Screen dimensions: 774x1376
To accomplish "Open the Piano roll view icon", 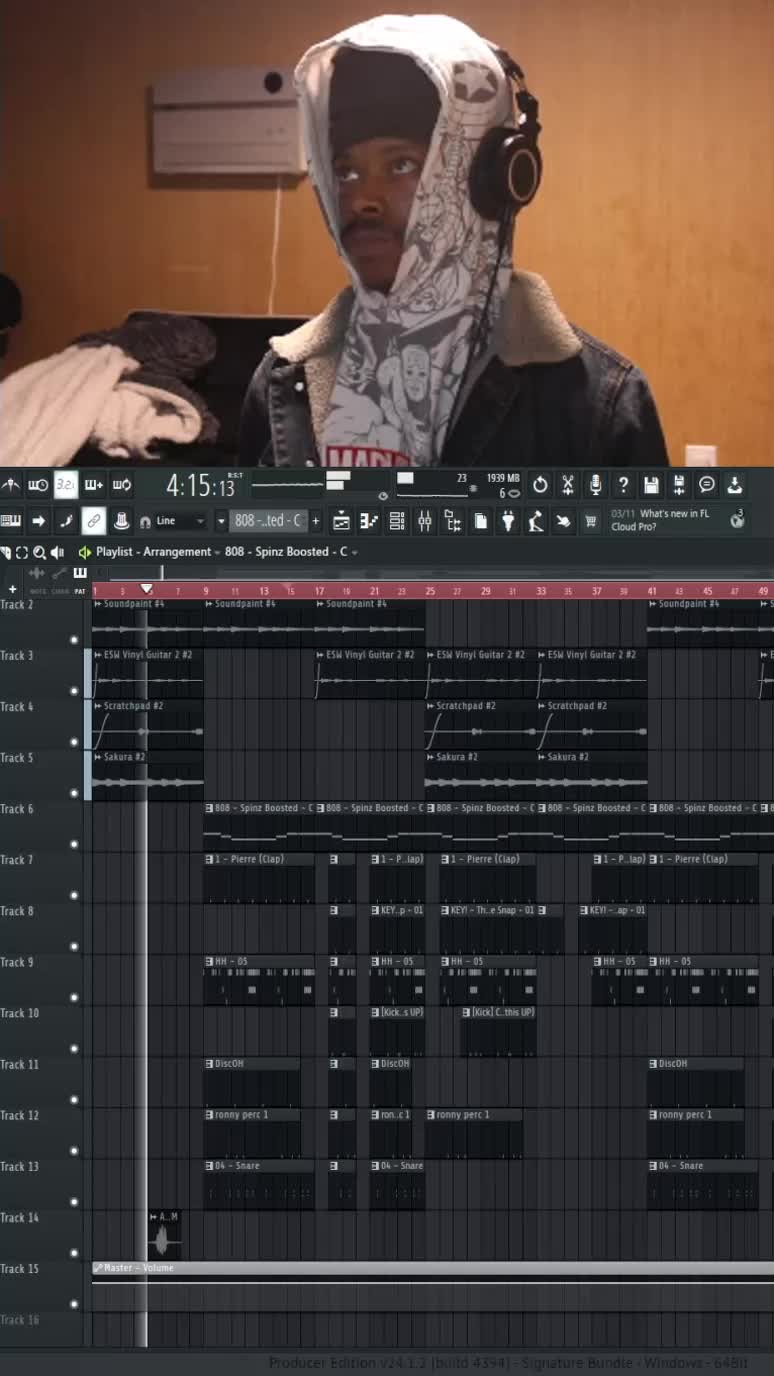I will (x=369, y=520).
